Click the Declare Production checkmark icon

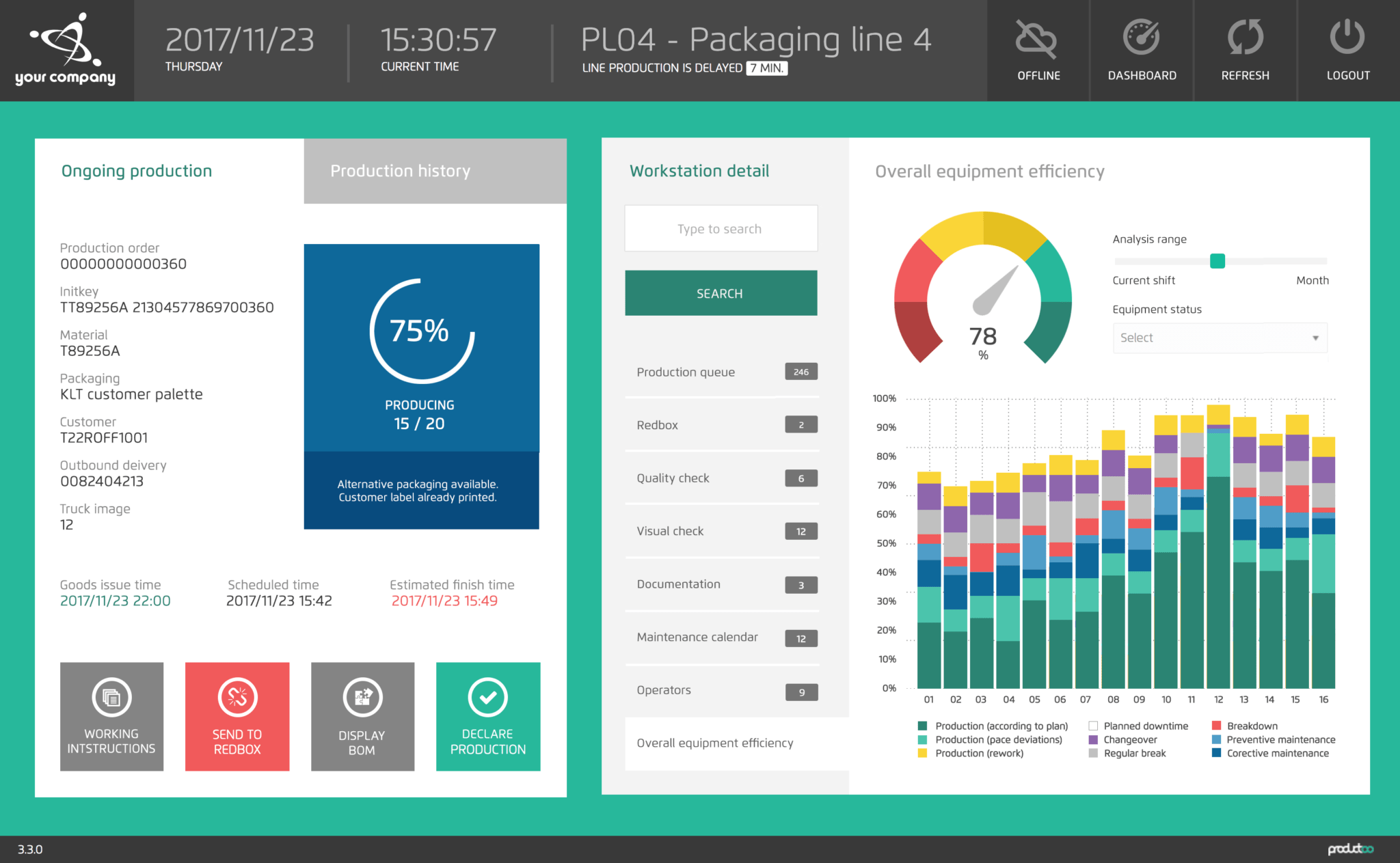[x=487, y=698]
